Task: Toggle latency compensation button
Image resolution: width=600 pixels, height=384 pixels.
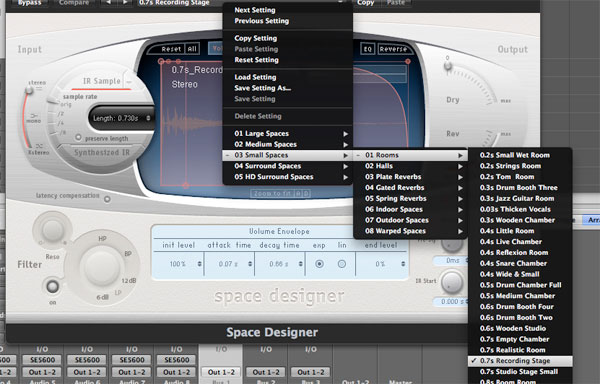Action: coord(107,199)
